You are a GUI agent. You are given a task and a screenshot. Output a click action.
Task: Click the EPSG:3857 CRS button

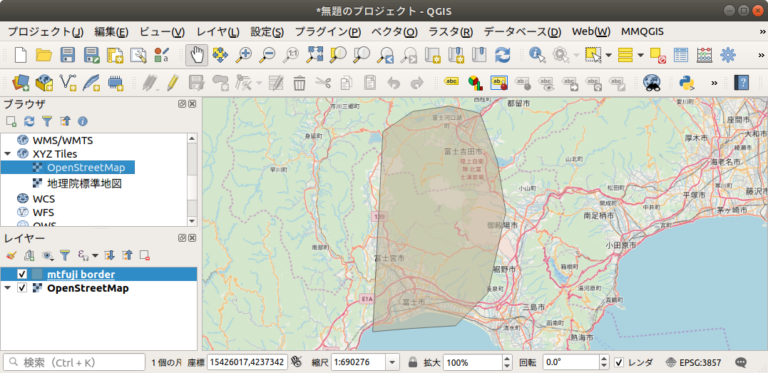pyautogui.click(x=694, y=363)
